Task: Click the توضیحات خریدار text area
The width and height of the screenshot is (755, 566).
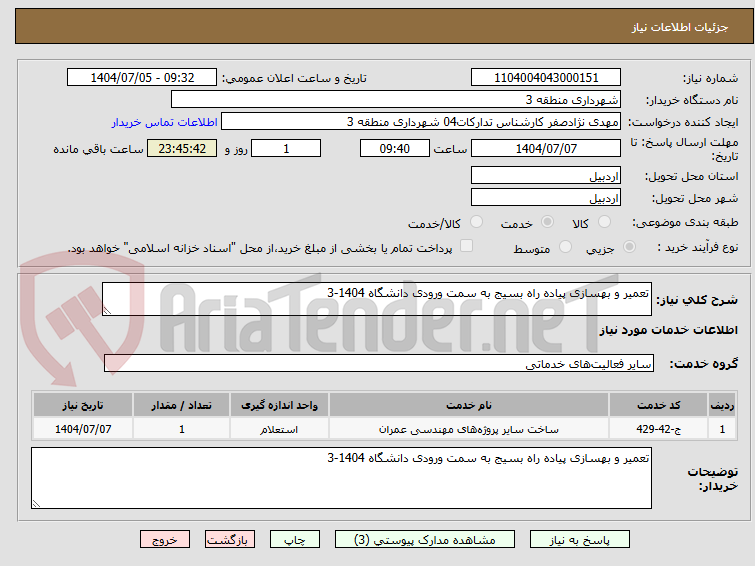Action: pyautogui.click(x=341, y=478)
